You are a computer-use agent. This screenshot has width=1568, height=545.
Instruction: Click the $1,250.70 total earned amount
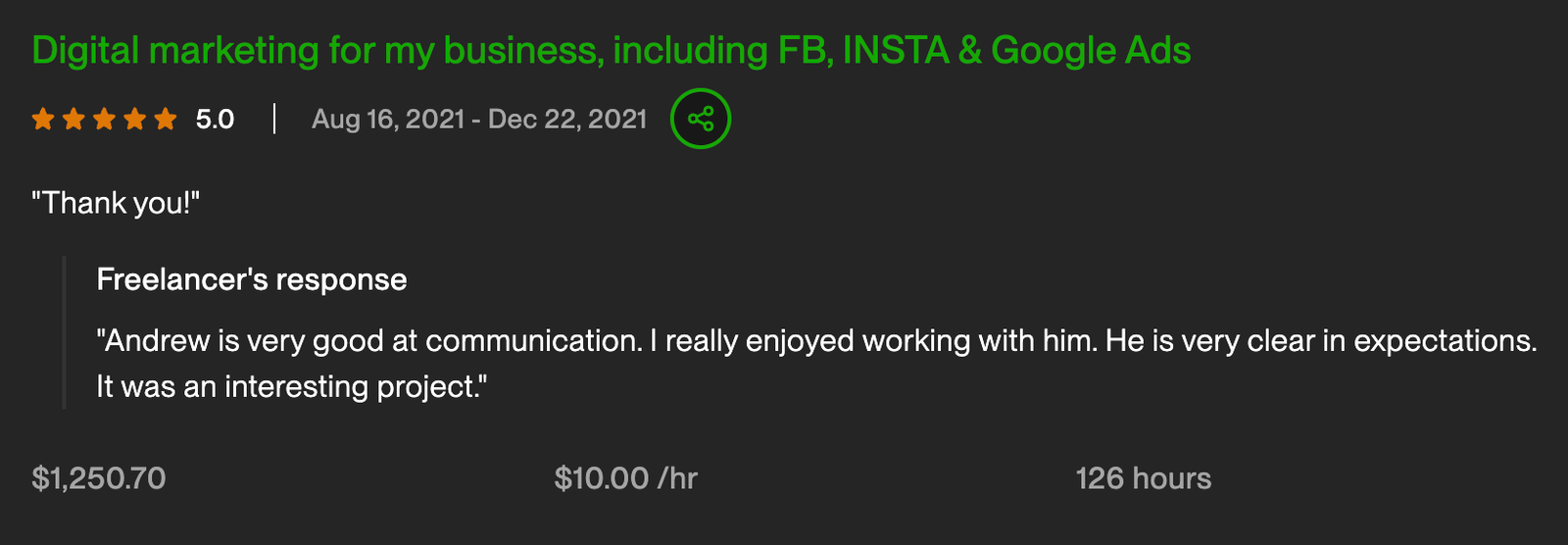point(99,478)
